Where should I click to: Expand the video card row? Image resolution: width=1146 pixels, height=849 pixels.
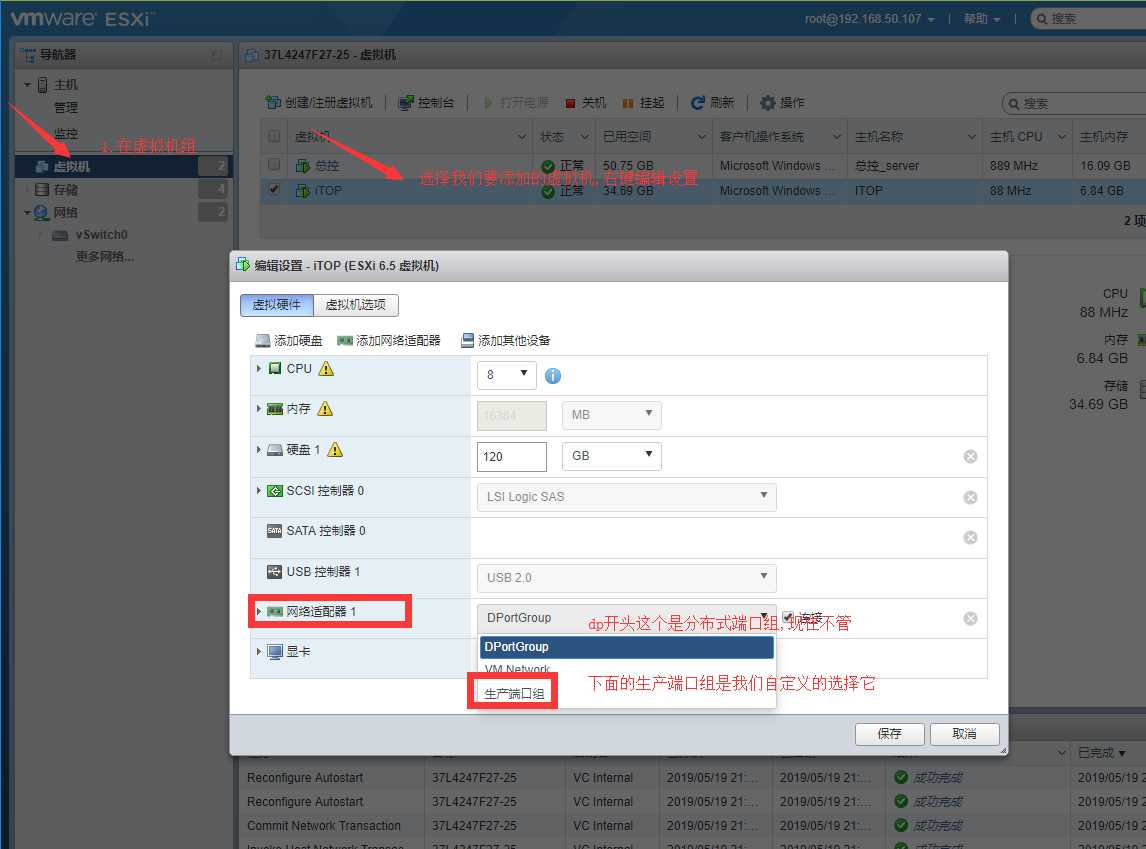tap(259, 651)
